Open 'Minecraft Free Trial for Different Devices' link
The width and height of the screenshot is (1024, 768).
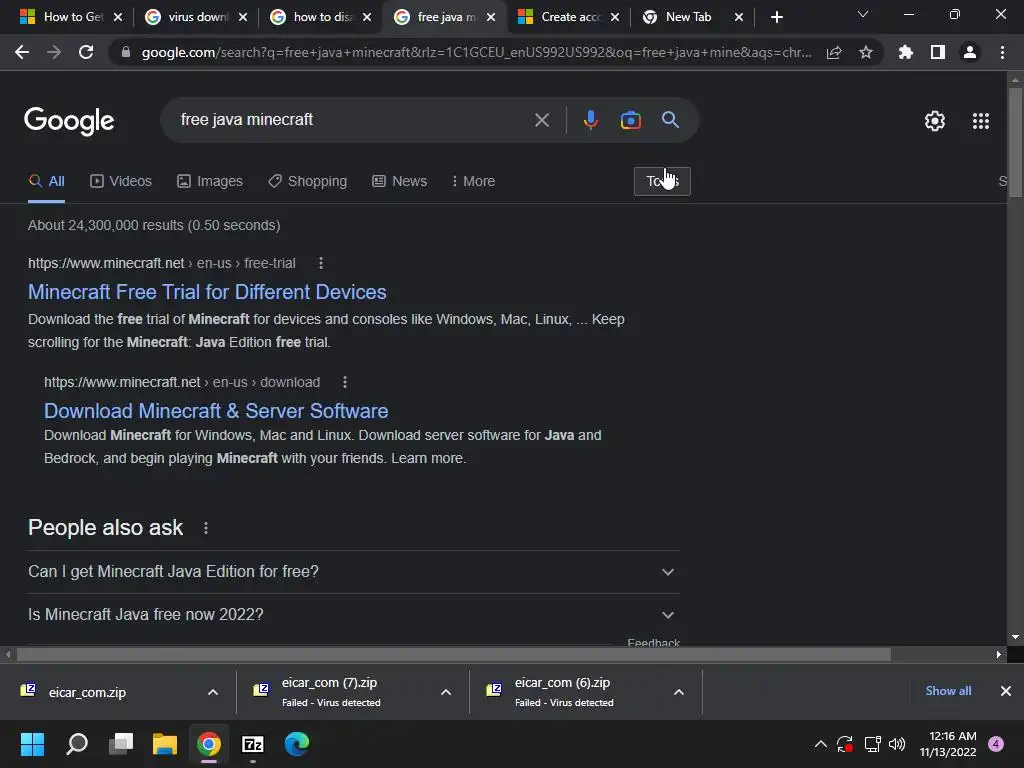(207, 292)
